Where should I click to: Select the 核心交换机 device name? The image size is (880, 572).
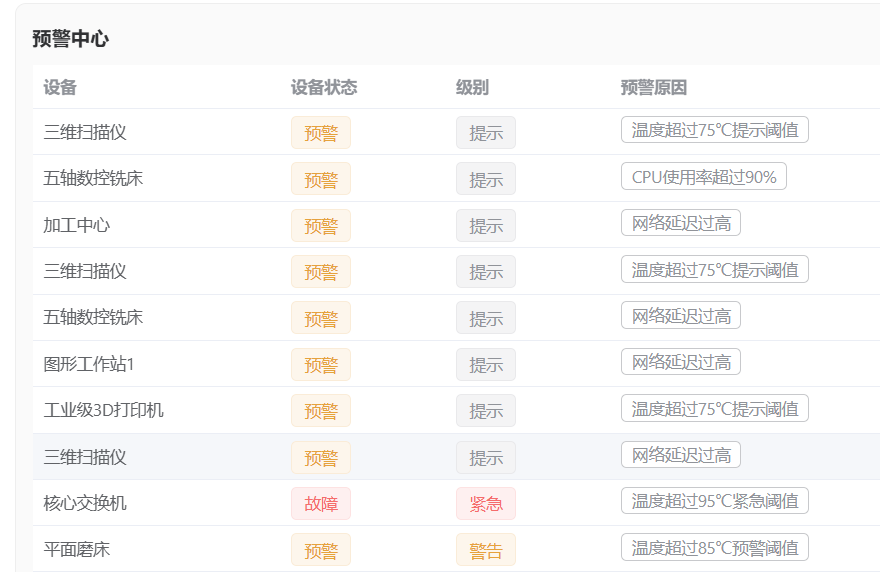(85, 503)
